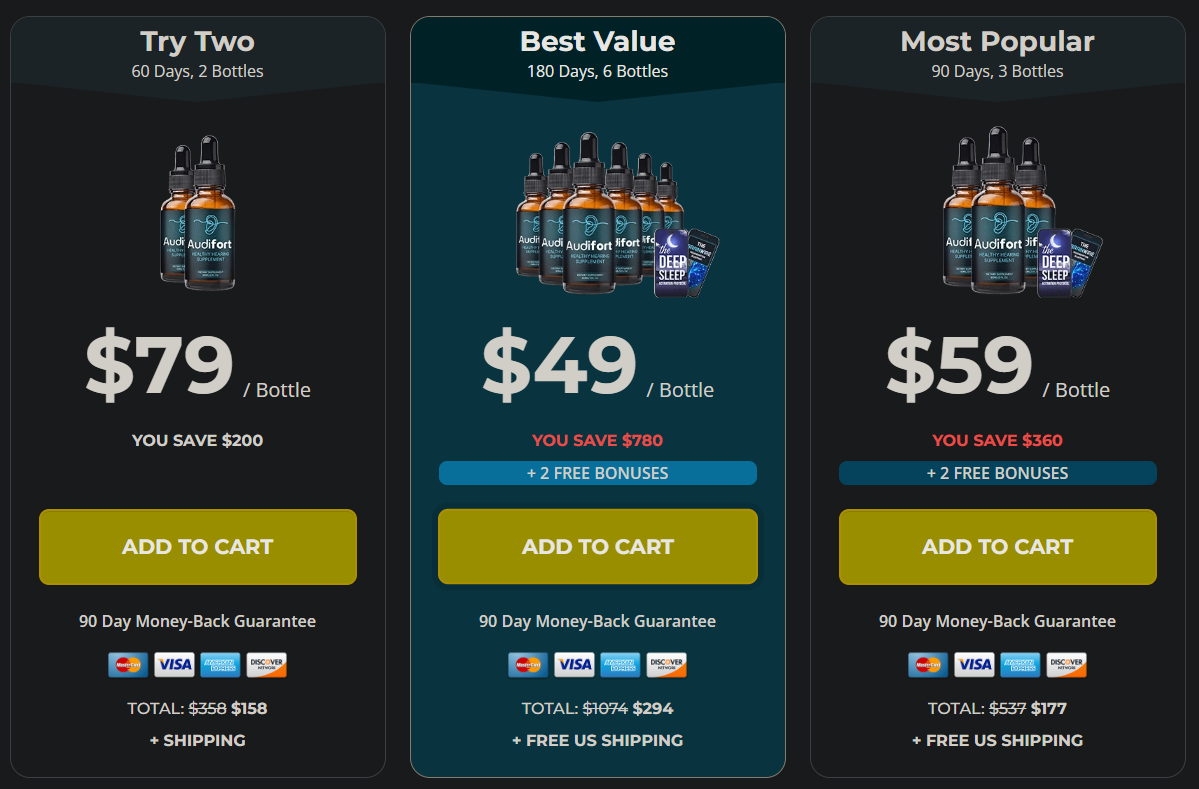The image size is (1199, 789).
Task: Click American Express icon in Best Value plan
Action: click(x=620, y=665)
